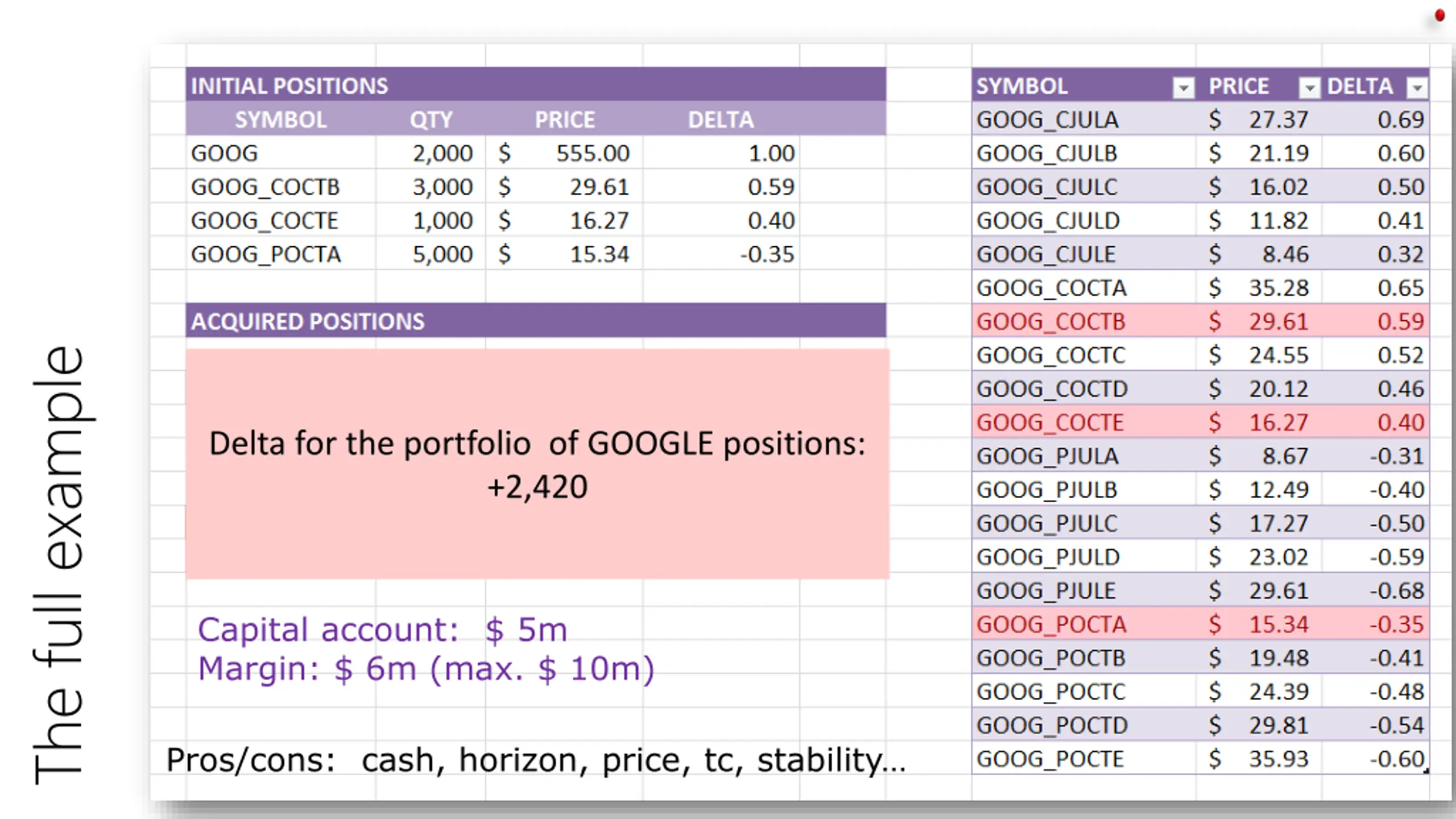Select the Capital account $ 5m text
This screenshot has height=819, width=1456.
[382, 630]
